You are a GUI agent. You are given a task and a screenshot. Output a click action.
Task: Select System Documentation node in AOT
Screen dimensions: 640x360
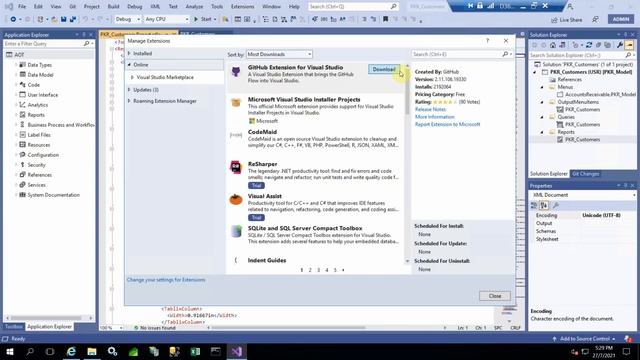(53, 195)
